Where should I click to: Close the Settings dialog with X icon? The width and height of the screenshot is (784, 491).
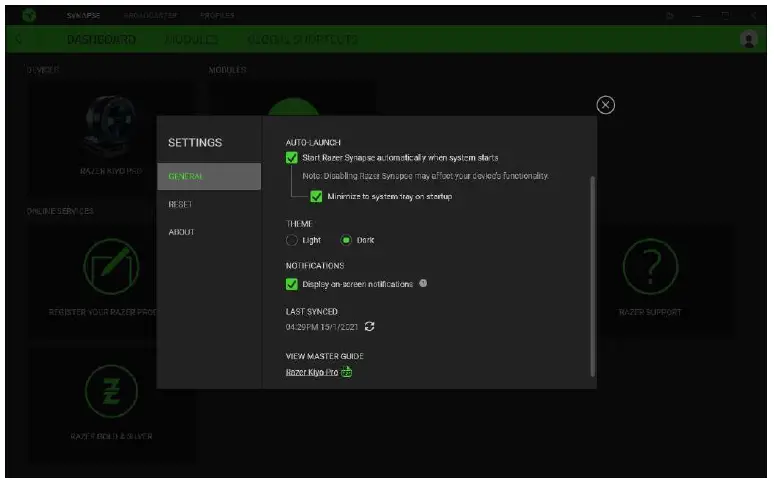[x=606, y=105]
